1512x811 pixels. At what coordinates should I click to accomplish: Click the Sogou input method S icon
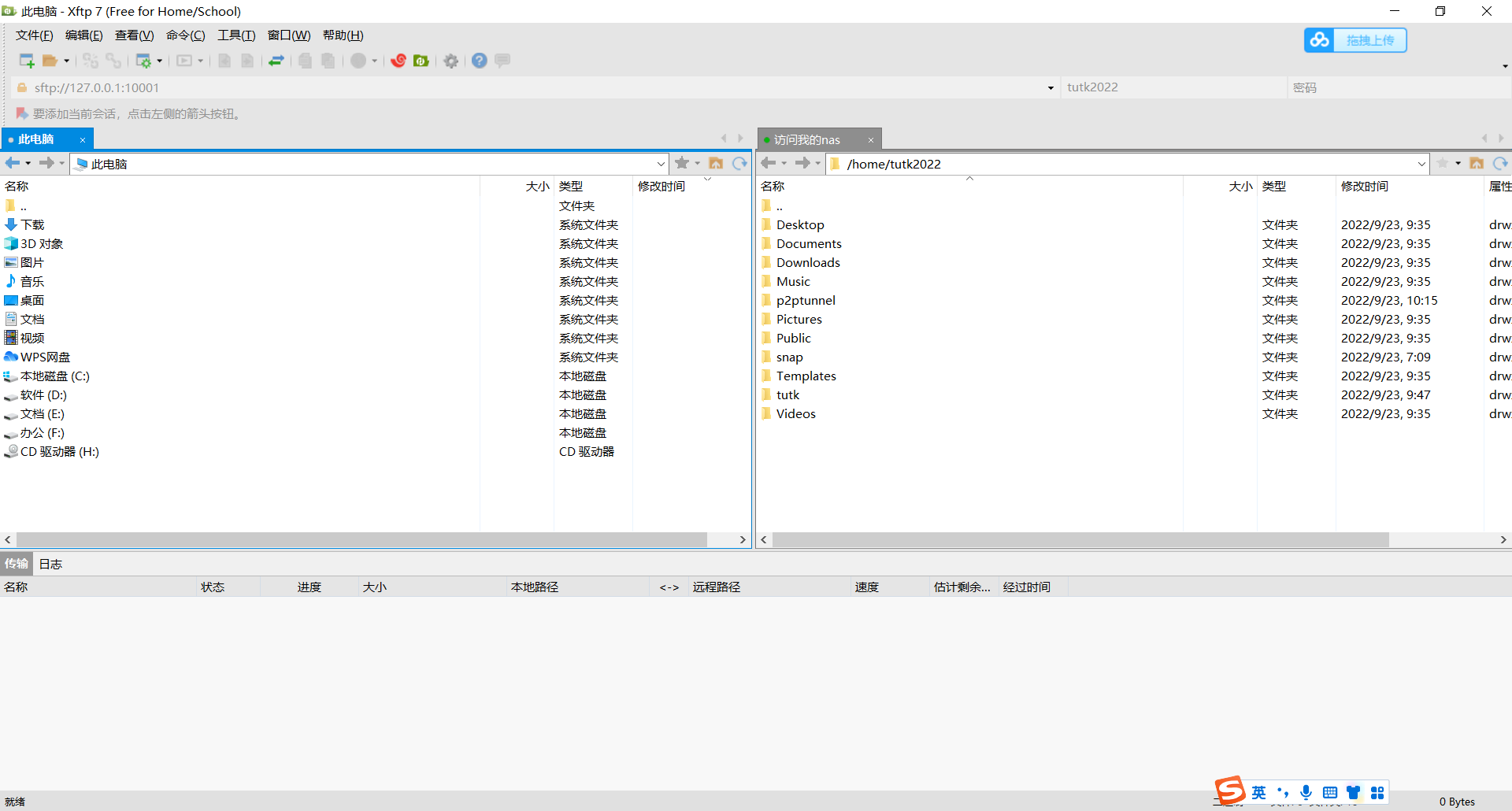1229,790
